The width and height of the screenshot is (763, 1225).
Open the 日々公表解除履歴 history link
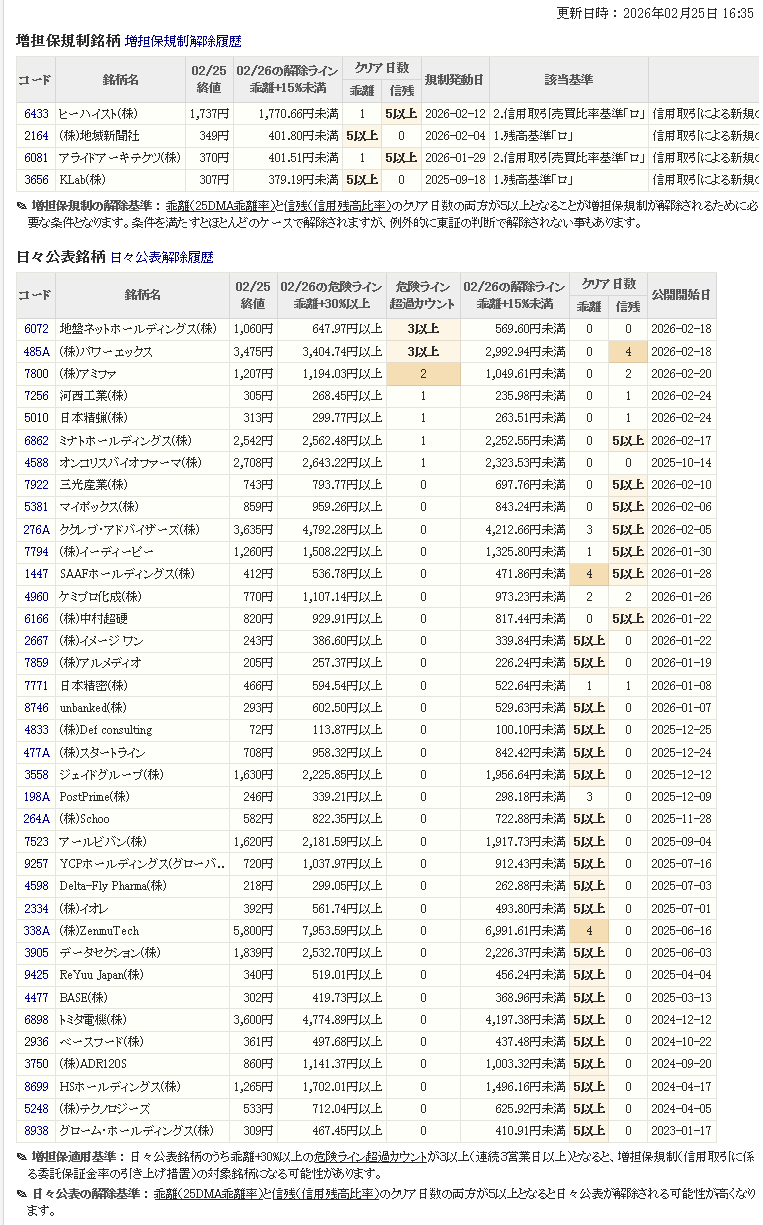click(x=161, y=257)
